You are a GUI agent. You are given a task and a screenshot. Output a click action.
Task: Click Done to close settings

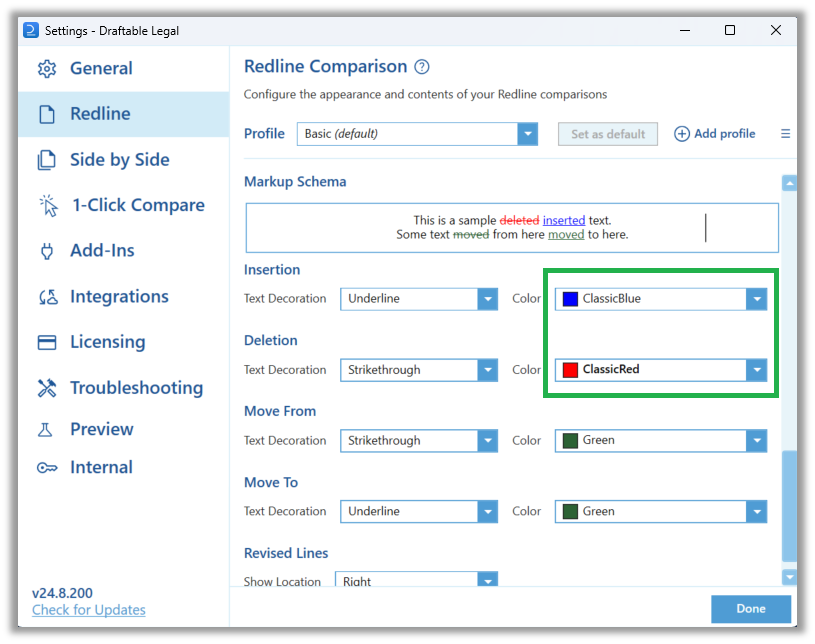(x=751, y=609)
